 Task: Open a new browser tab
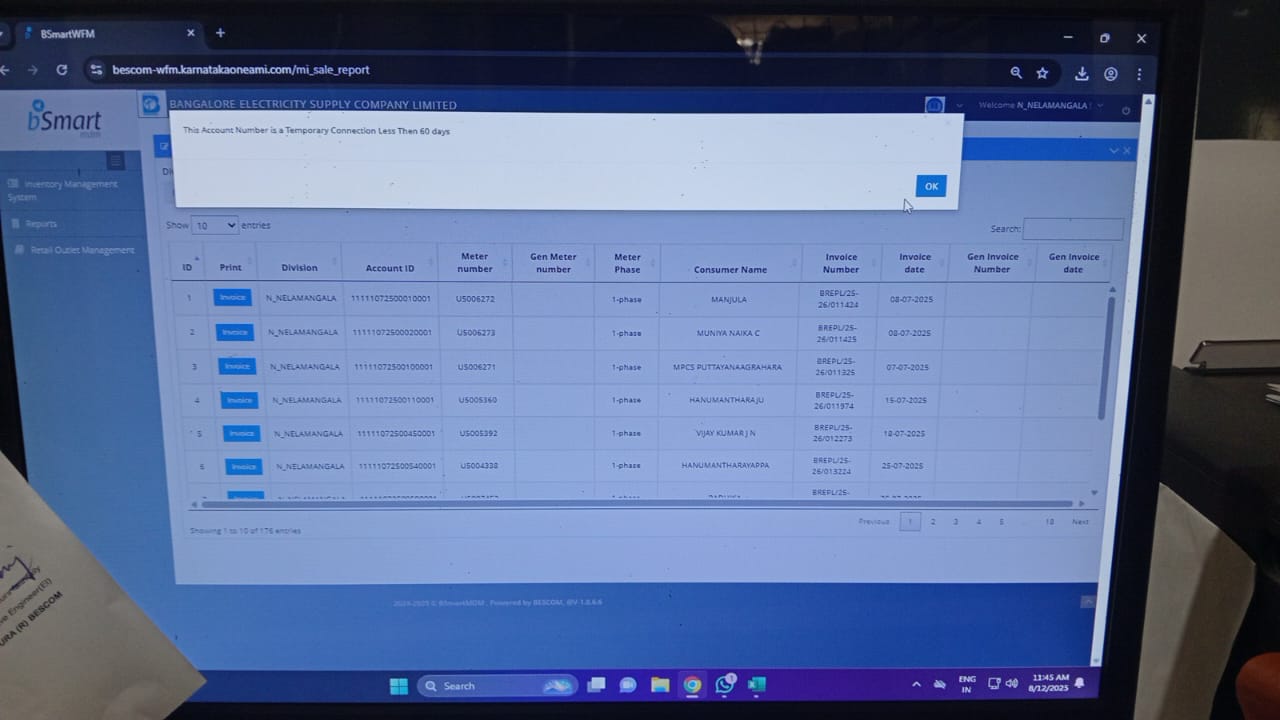point(220,33)
